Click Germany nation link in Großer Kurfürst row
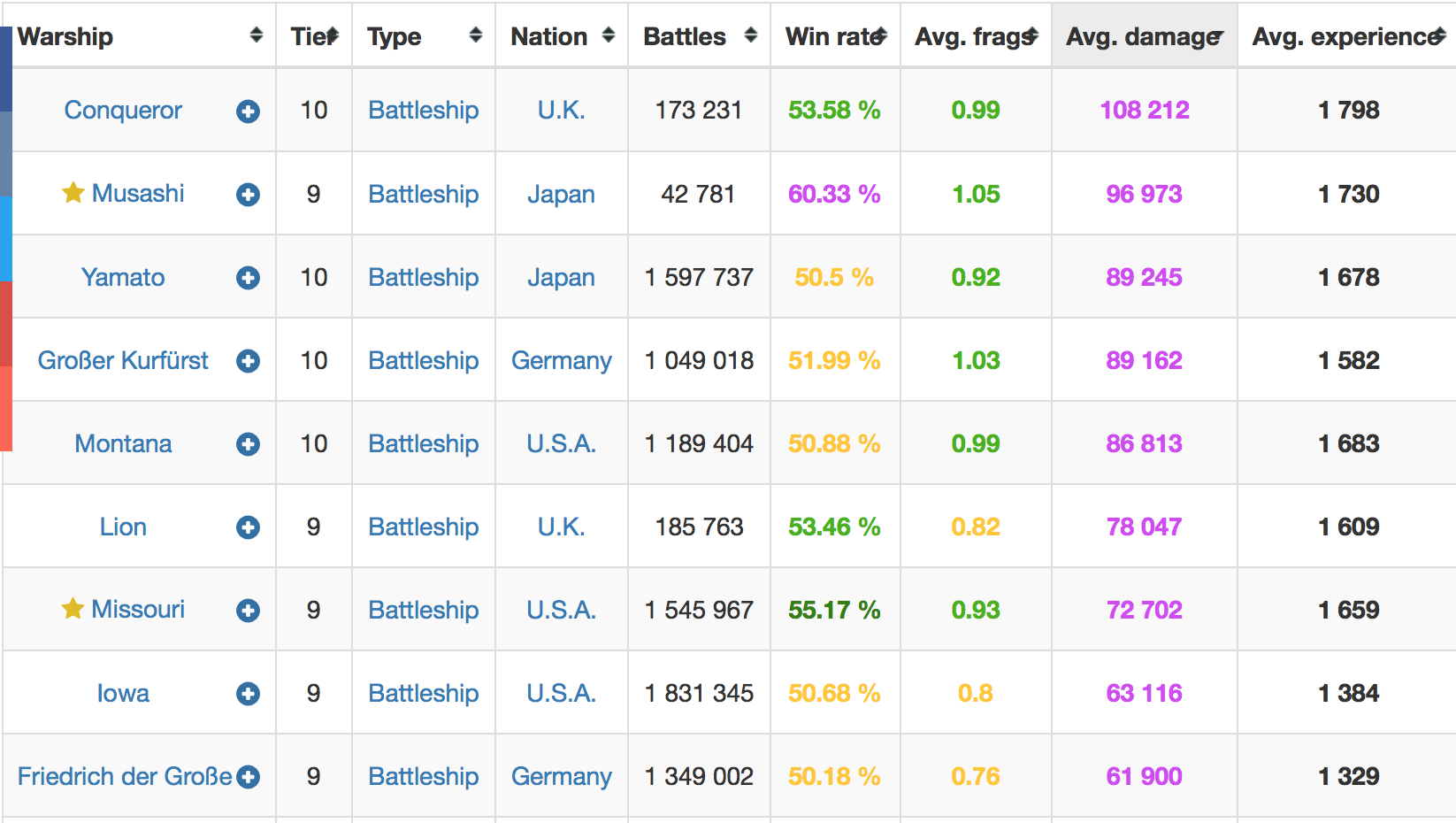Viewport: 1456px width, 823px height. click(x=561, y=361)
